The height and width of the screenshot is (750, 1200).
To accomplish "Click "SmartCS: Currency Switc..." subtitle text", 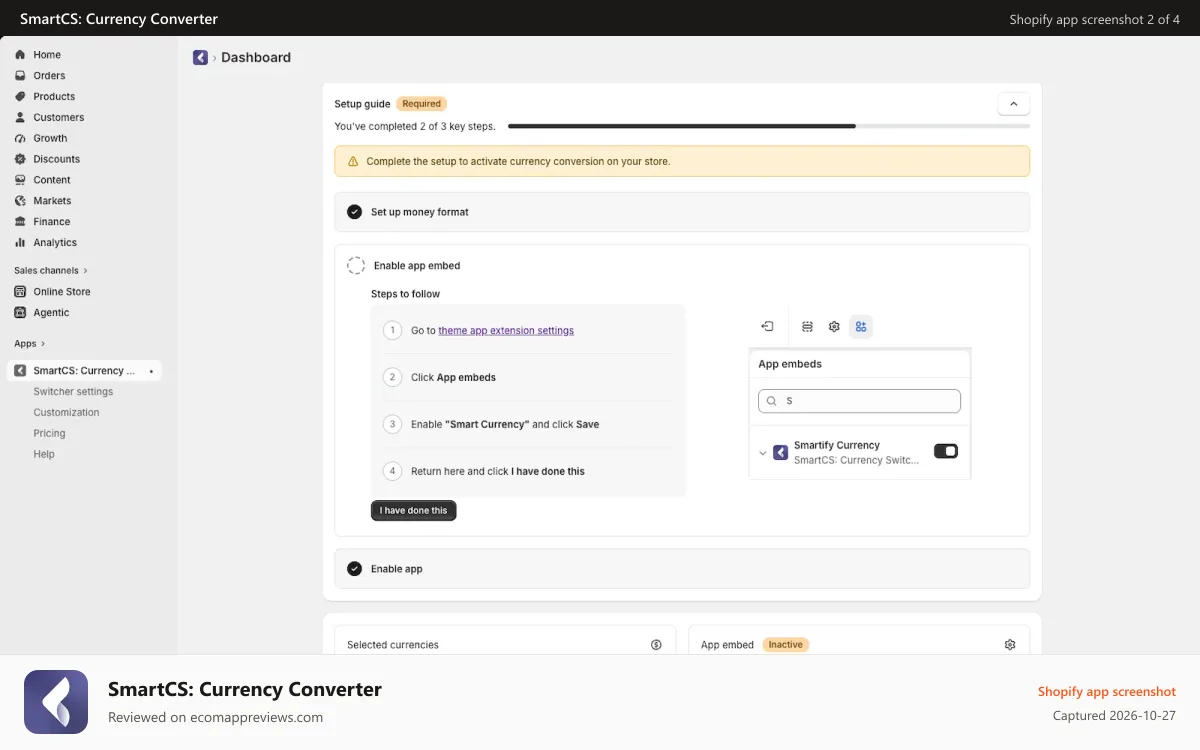I will (856, 461).
